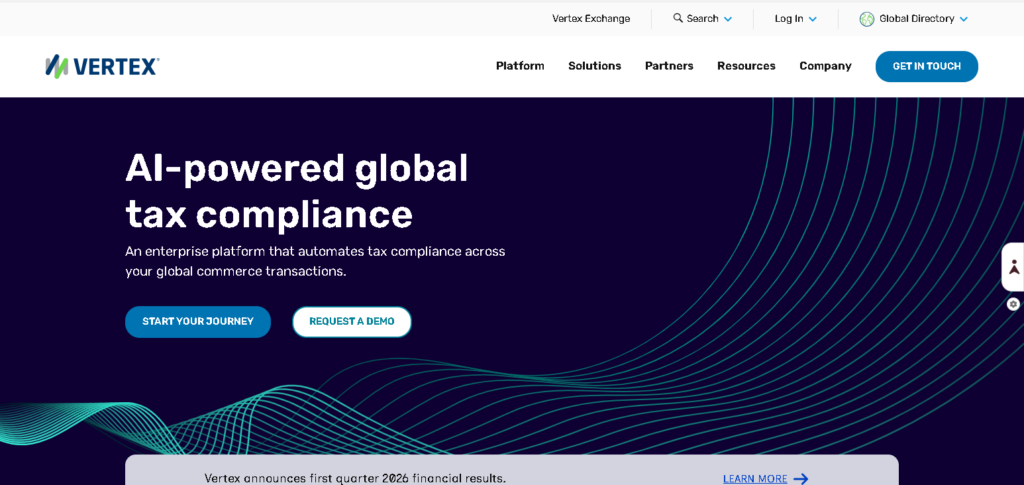The width and height of the screenshot is (1024, 485).
Task: Click the Get In Touch button
Action: point(927,67)
